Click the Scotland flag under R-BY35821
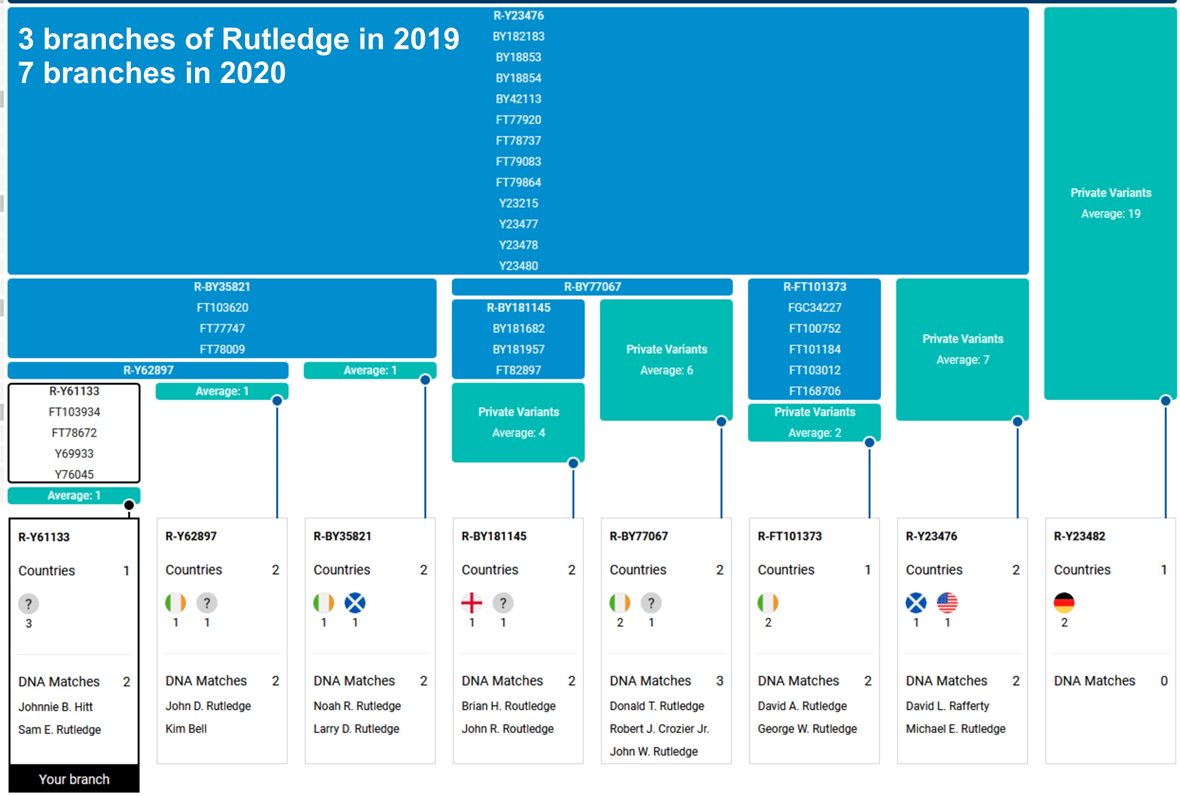The width and height of the screenshot is (1180, 796). [x=355, y=603]
